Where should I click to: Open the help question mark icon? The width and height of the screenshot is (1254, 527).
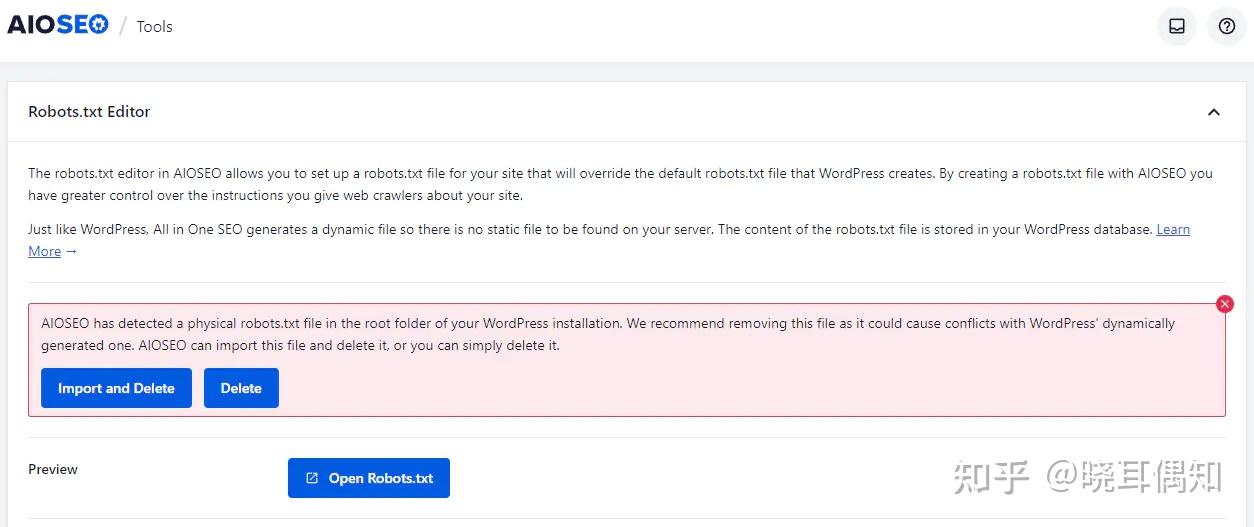click(x=1227, y=27)
